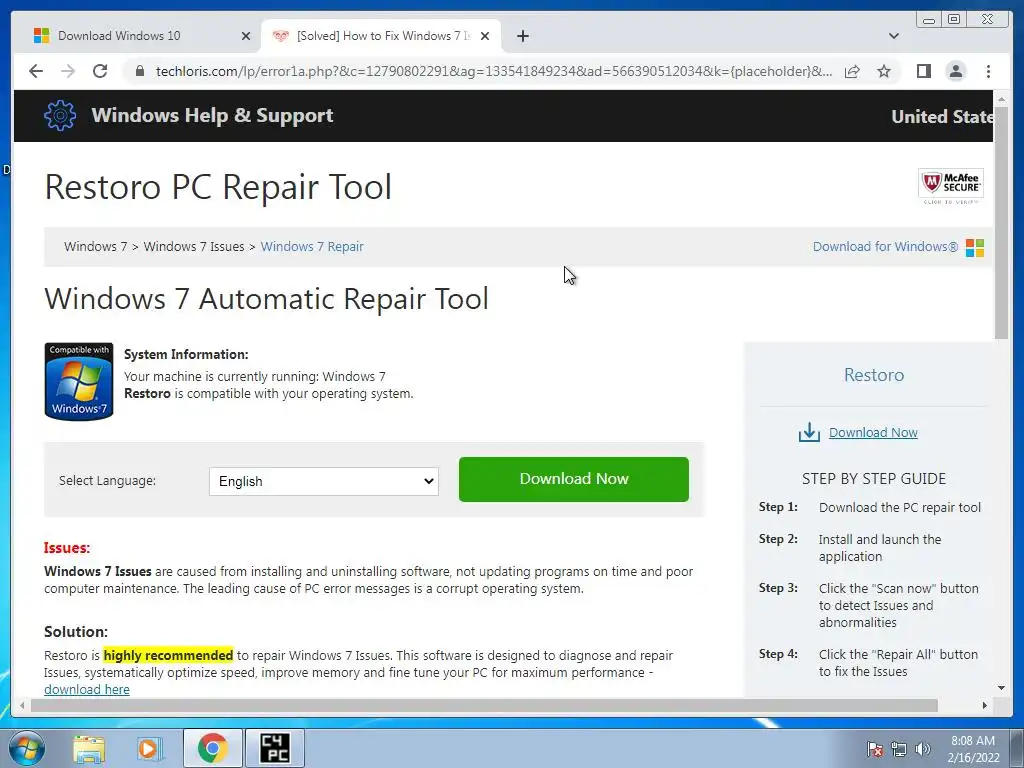Click the scroll left arrow at the bottom

(x=22, y=705)
